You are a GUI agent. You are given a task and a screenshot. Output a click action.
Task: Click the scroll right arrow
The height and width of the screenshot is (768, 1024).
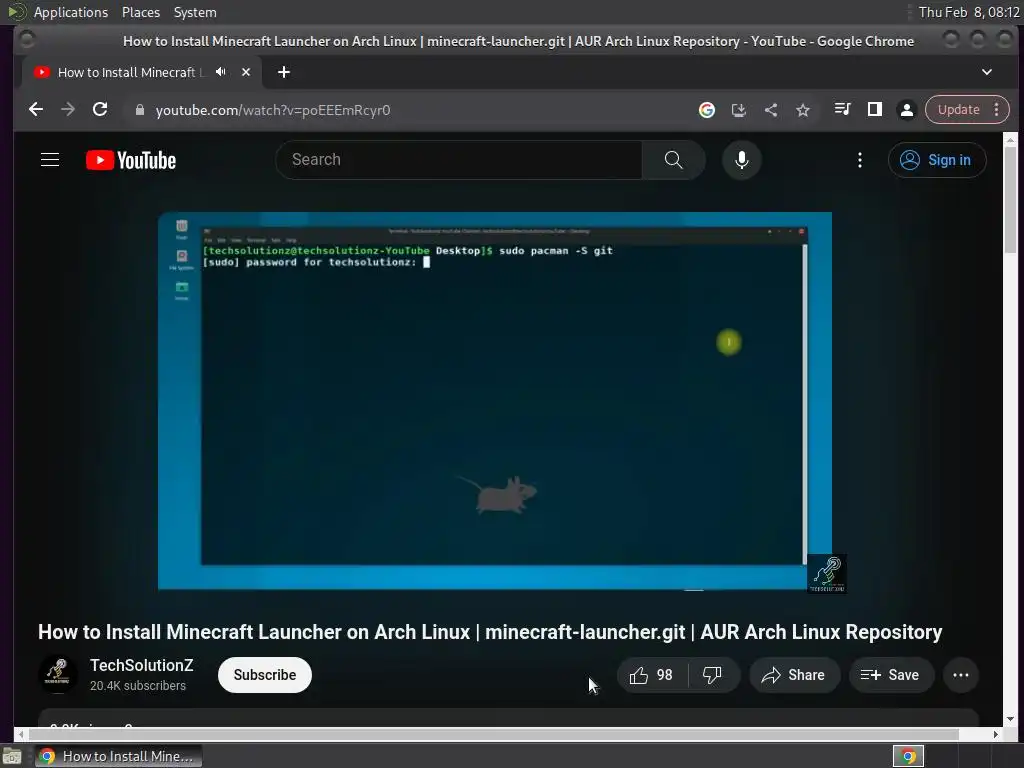coord(995,735)
